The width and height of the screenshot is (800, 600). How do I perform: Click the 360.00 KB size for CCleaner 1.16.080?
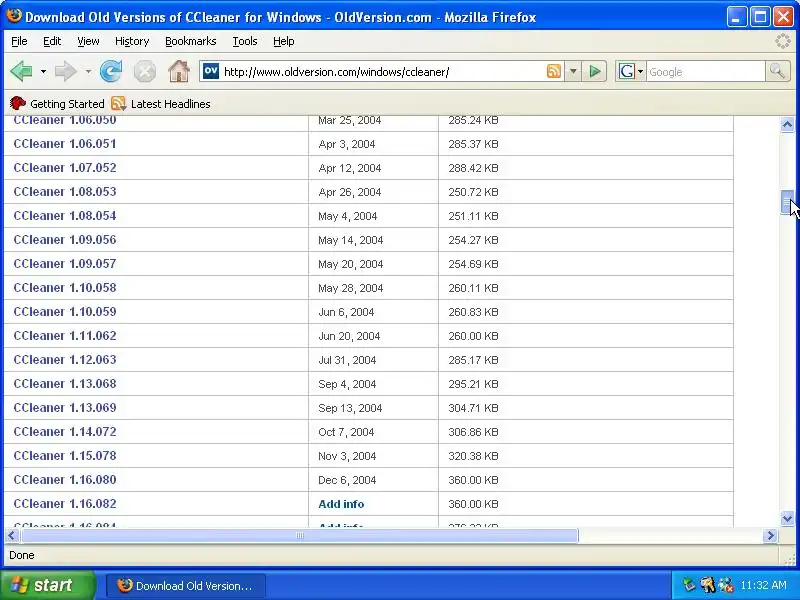click(473, 480)
